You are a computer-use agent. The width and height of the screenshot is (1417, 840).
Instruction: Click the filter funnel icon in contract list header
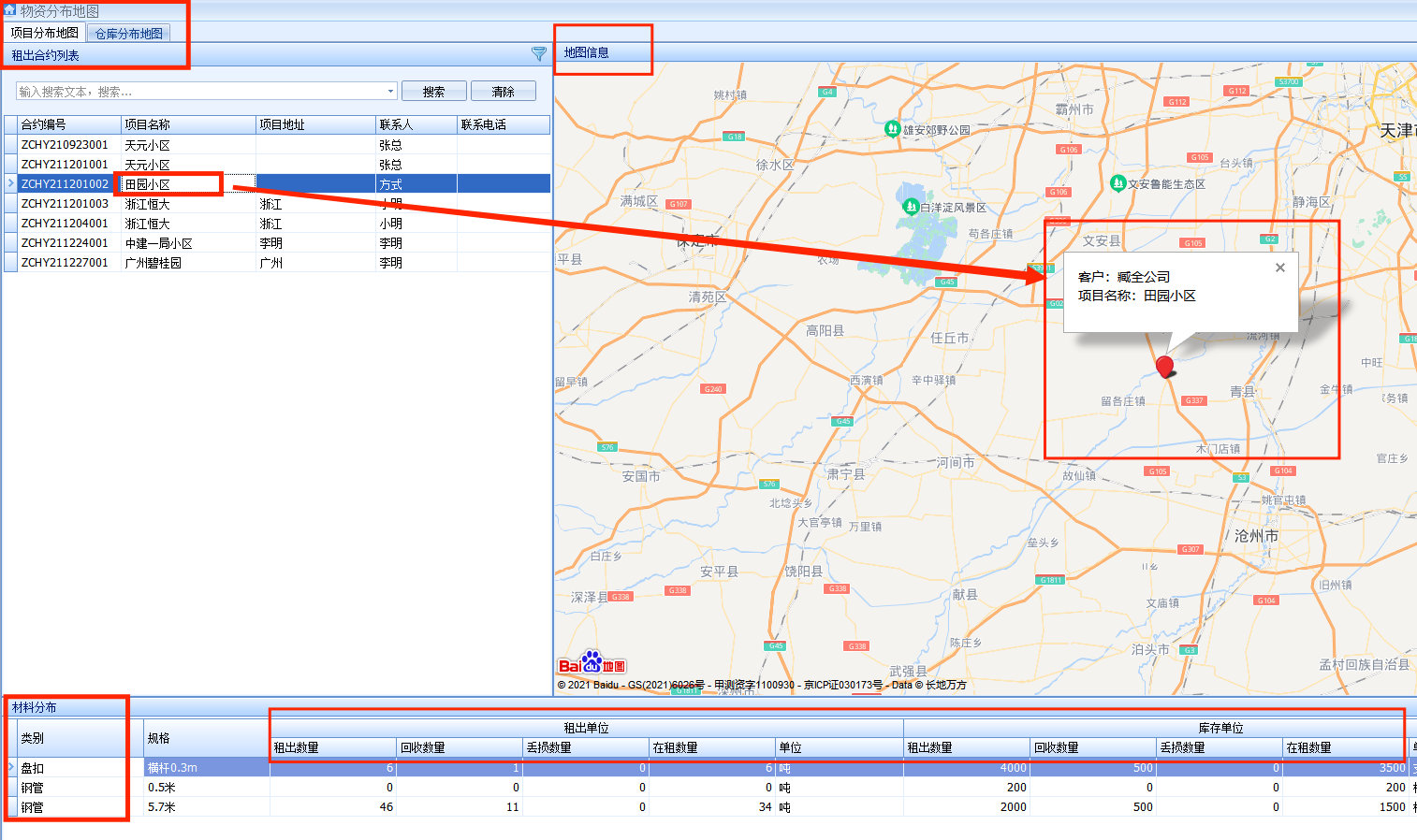539,54
